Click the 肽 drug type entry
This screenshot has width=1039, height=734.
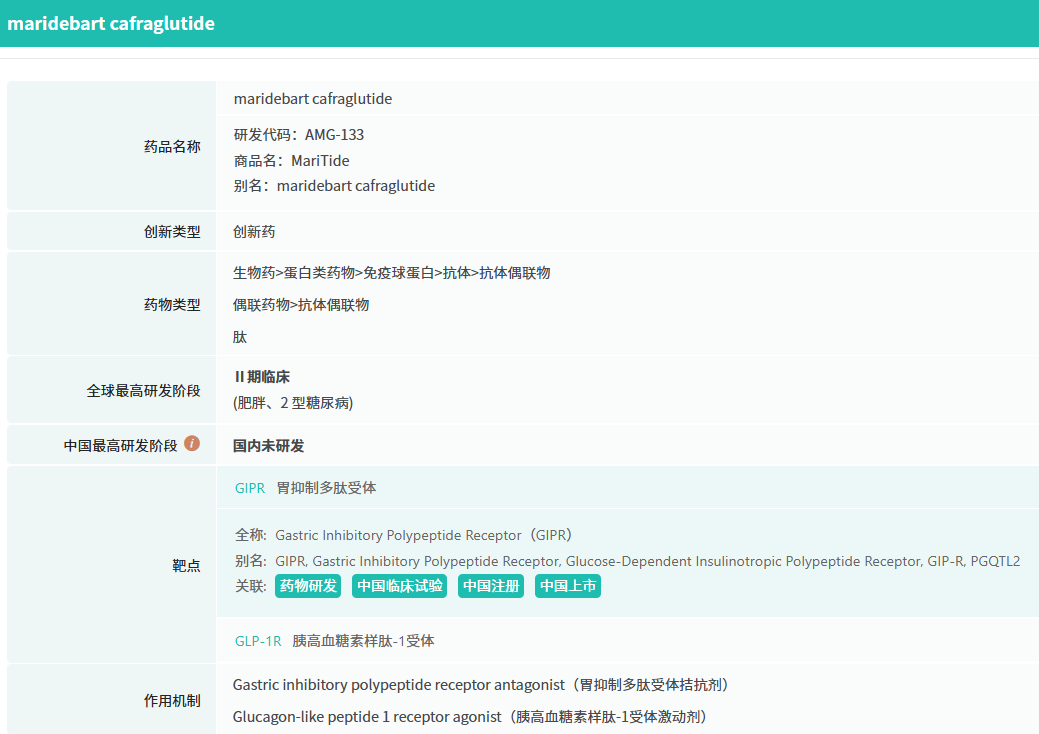(240, 337)
